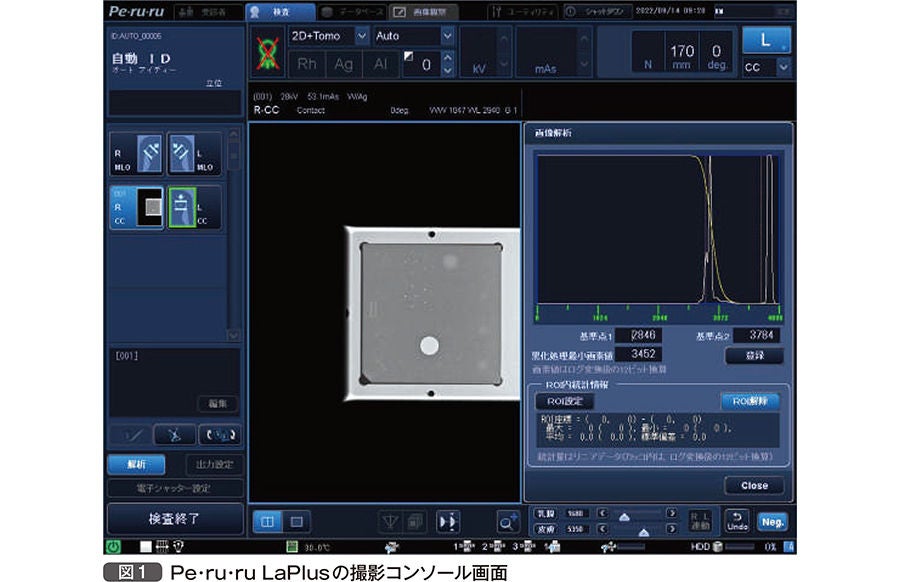Close the 画像解析 image analysis panel
Image resolution: width=900 pixels, height=582 pixels.
tap(754, 486)
